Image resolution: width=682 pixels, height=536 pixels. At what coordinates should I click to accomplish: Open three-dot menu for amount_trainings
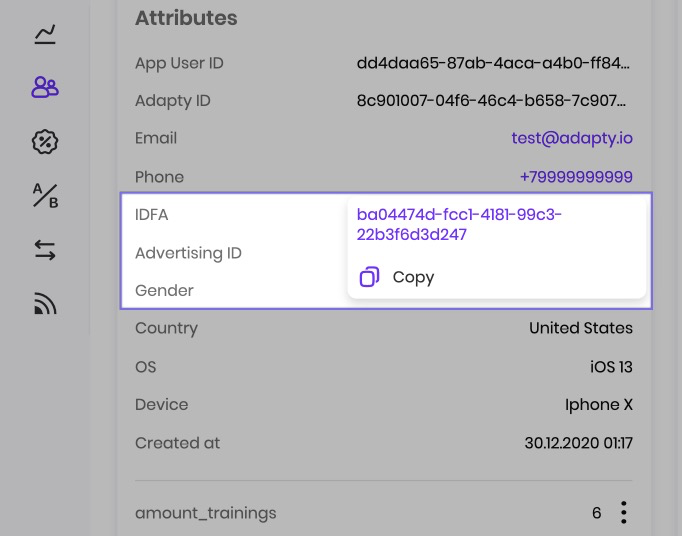coord(623,513)
